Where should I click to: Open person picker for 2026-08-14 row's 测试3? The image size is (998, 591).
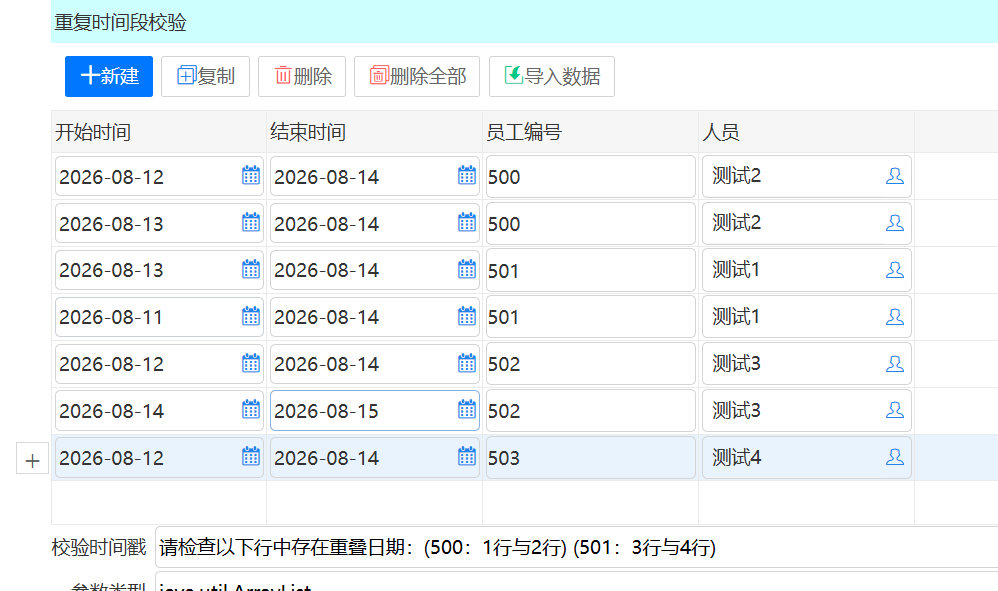pyautogui.click(x=895, y=410)
